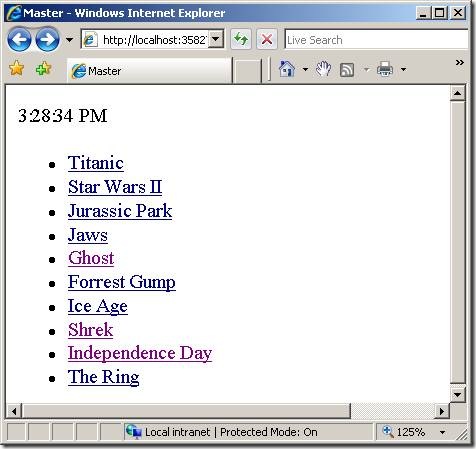Open the visited Shrek link
476x449 pixels.
coord(91,330)
